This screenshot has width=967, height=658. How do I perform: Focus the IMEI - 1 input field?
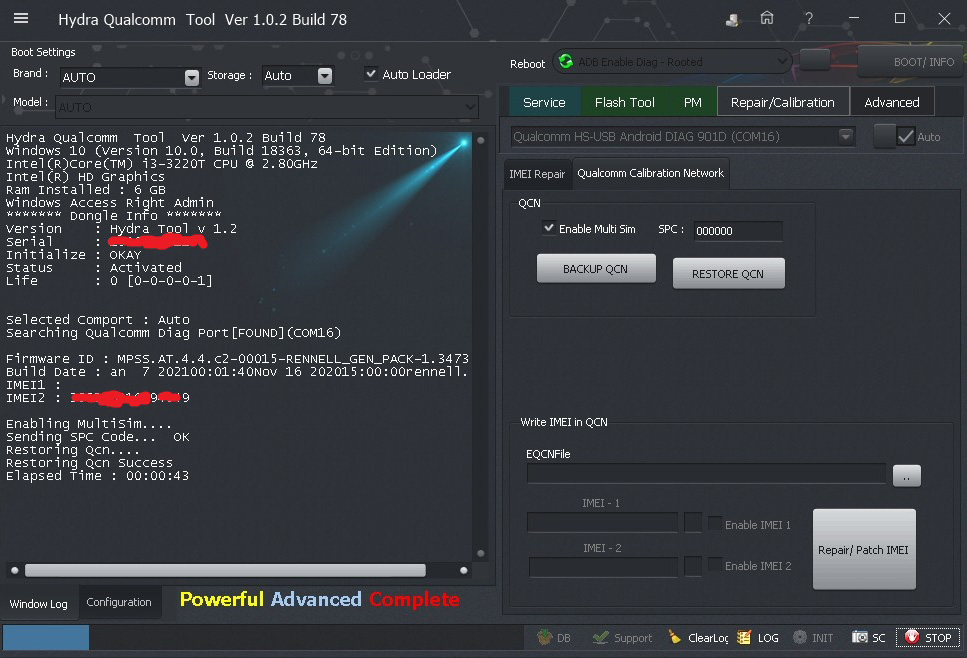coord(603,522)
